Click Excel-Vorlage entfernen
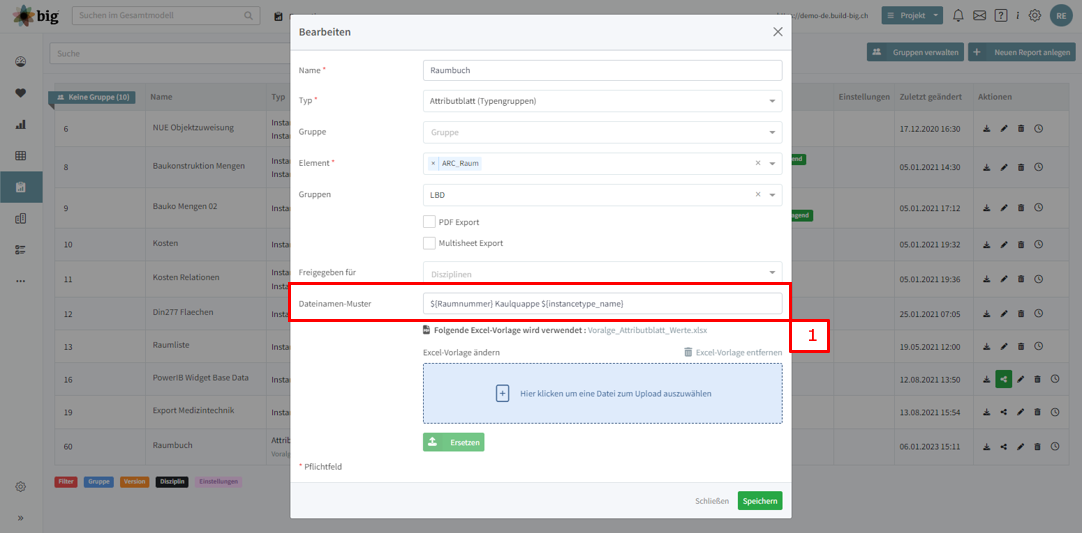Viewport: 1082px width, 533px height. click(733, 352)
